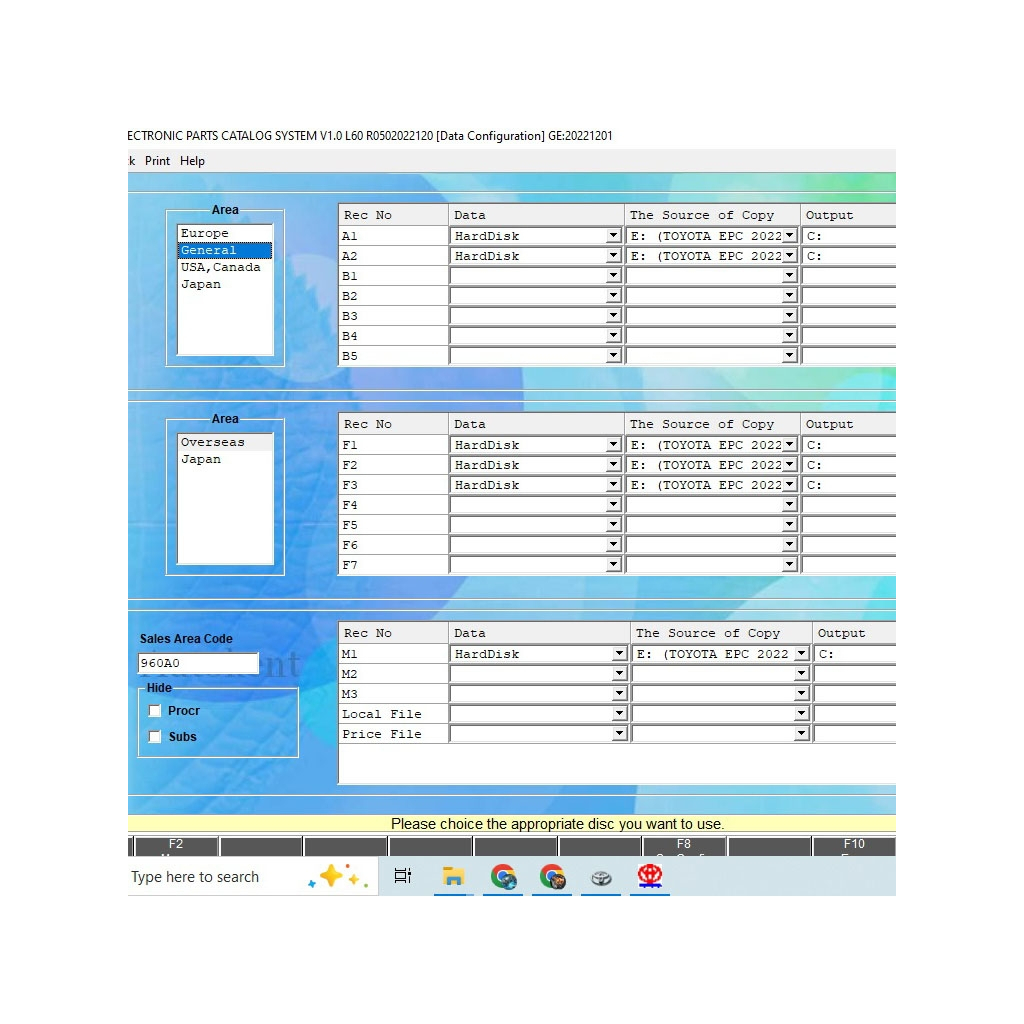Select Japan in the upper Area list
The height and width of the screenshot is (1024, 1024).
[225, 284]
